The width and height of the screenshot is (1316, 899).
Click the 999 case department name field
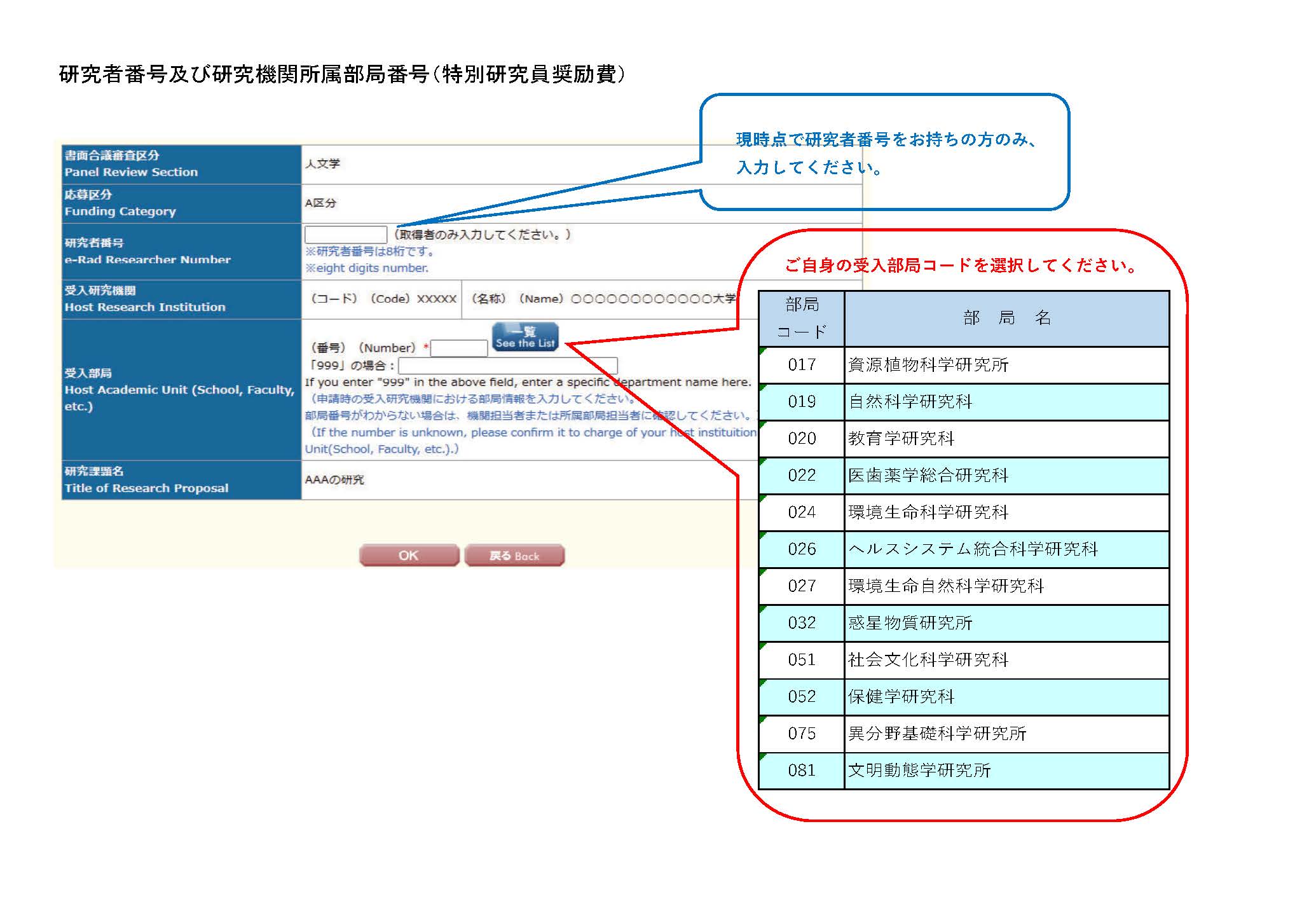point(507,366)
